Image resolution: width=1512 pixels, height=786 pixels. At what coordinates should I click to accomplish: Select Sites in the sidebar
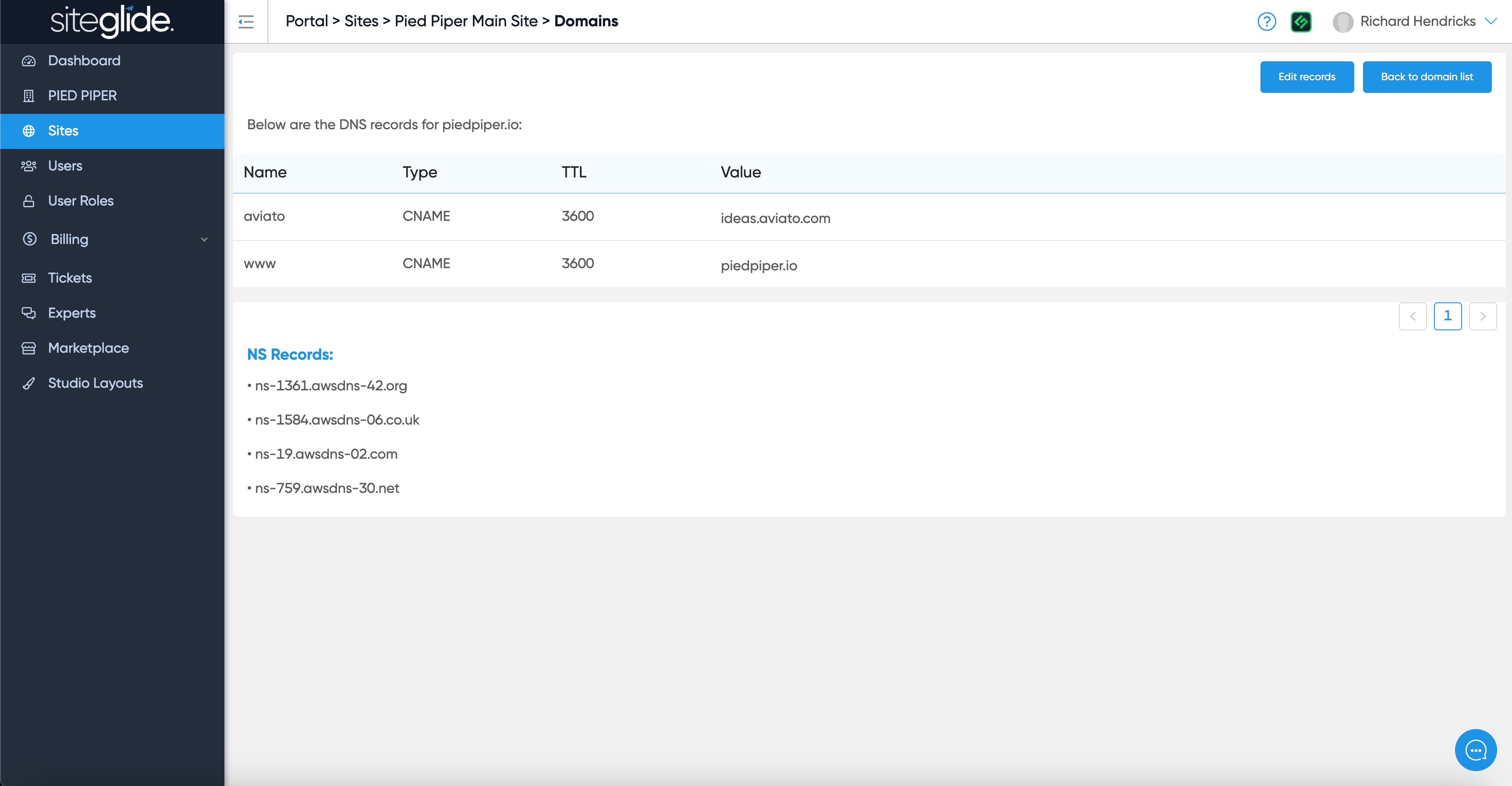coord(112,131)
